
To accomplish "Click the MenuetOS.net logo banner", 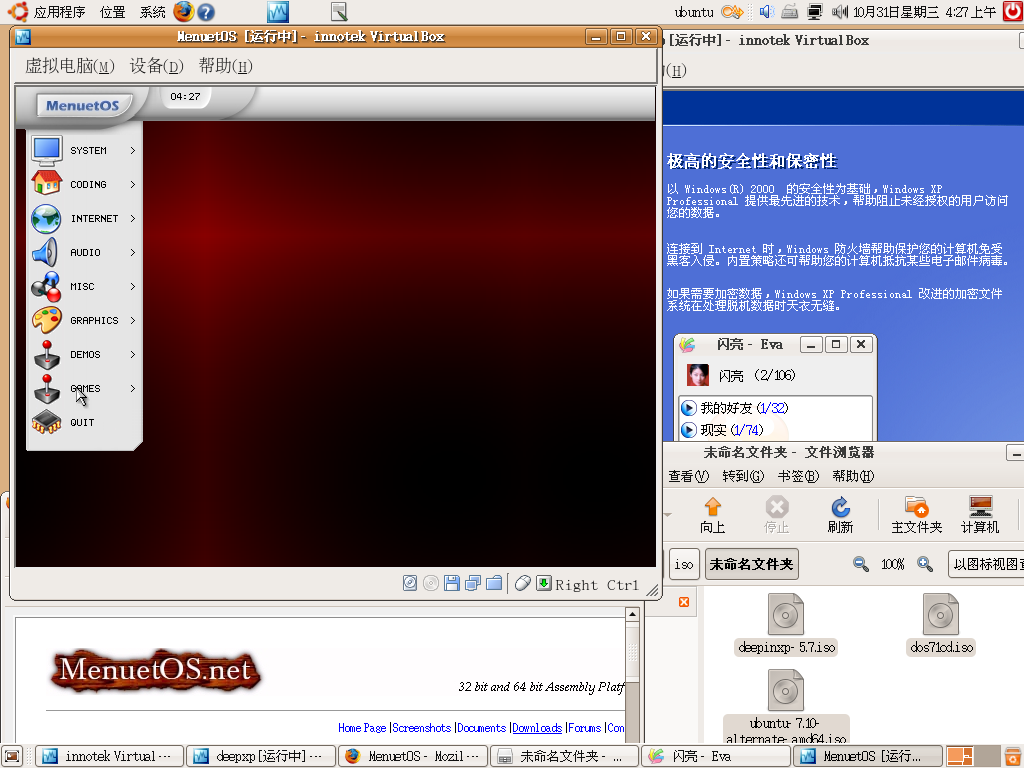I will coord(155,671).
